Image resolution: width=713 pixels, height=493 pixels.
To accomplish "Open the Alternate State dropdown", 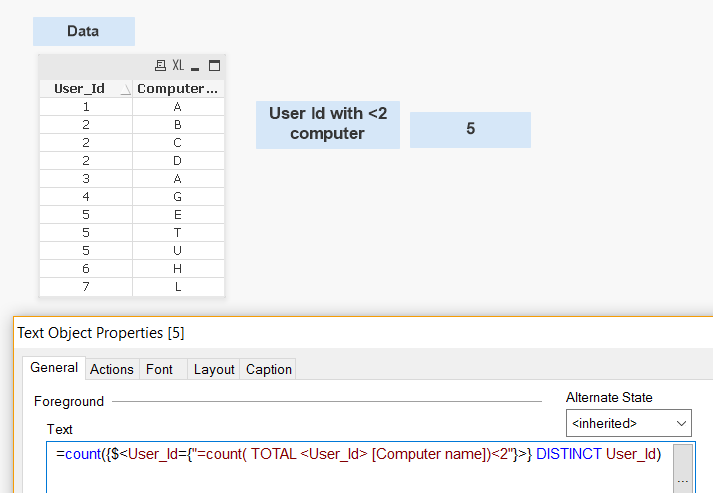I will (629, 423).
